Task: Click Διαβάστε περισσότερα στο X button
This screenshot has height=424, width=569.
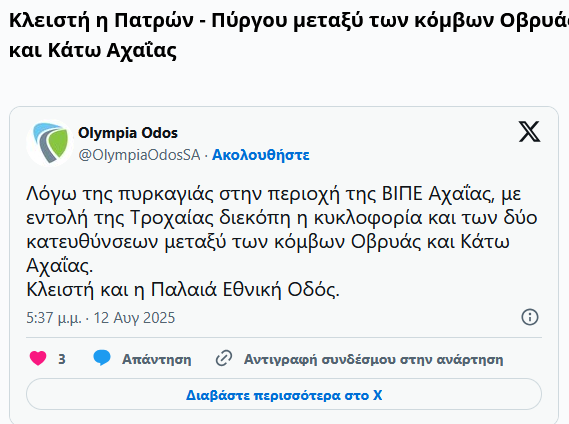Action: tap(284, 394)
